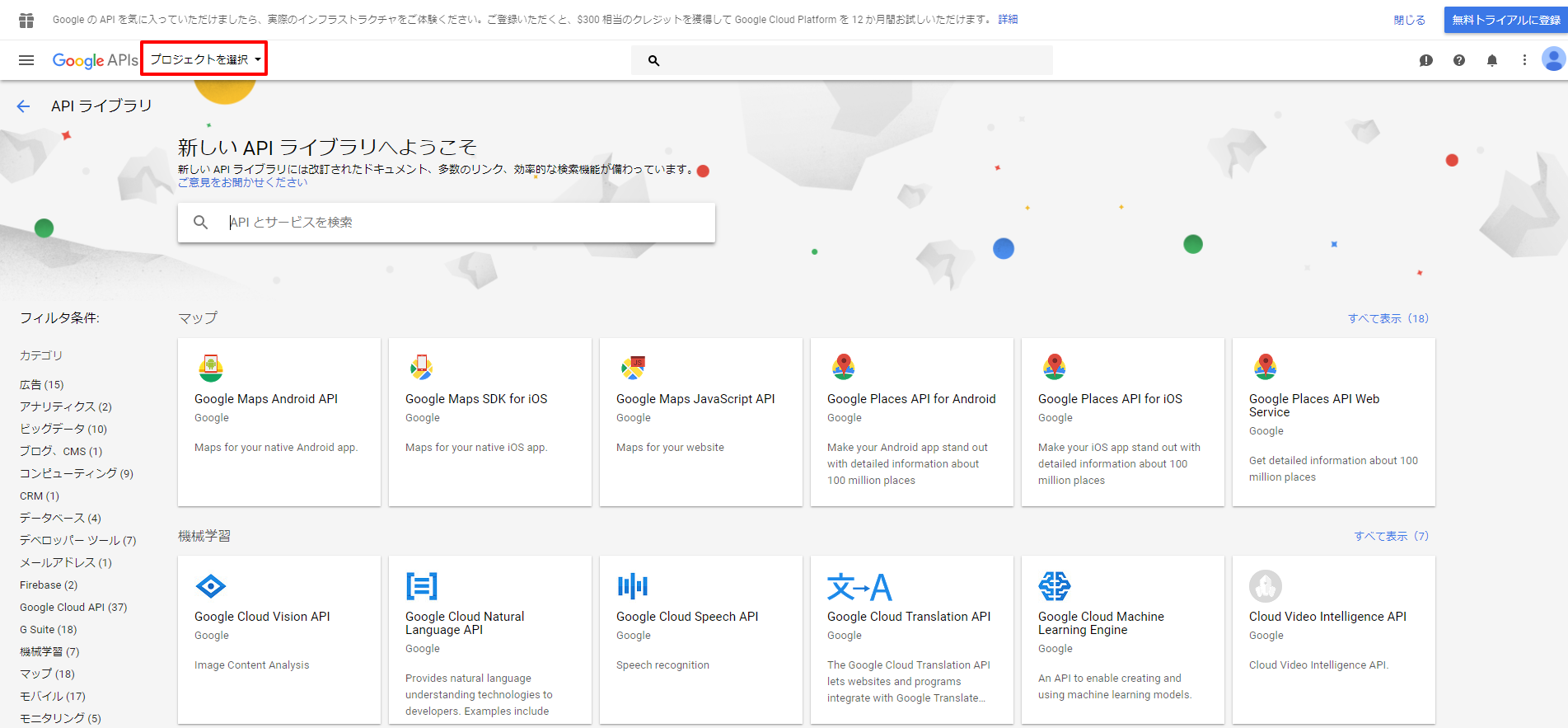Screen dimensions: 1568x728
Task: Click the Google Places API for iOS icon
Action: tap(1055, 367)
